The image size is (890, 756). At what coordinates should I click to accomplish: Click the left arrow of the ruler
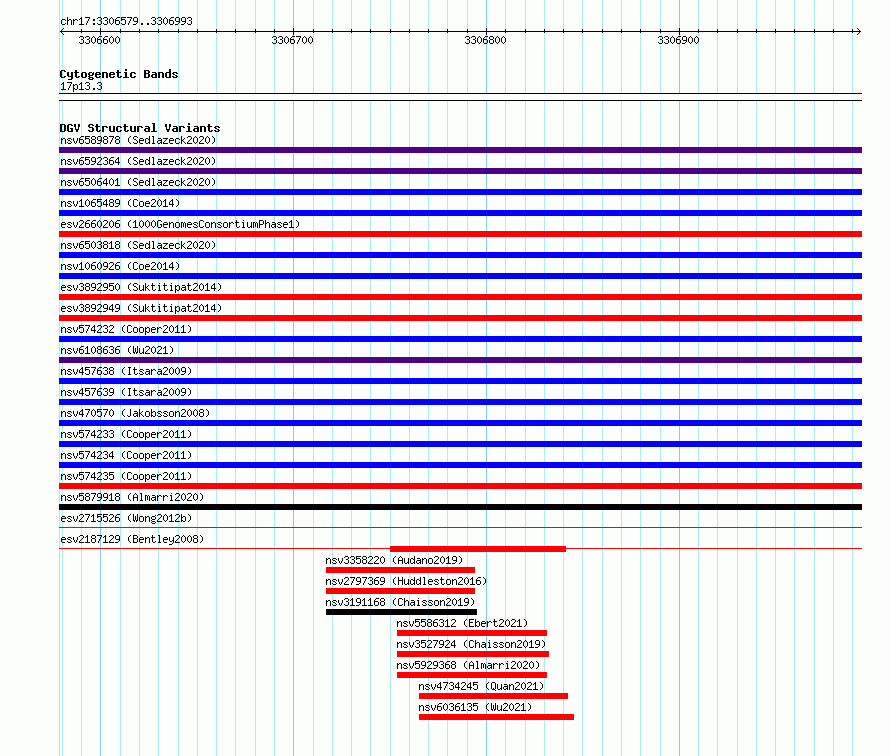tap(62, 32)
